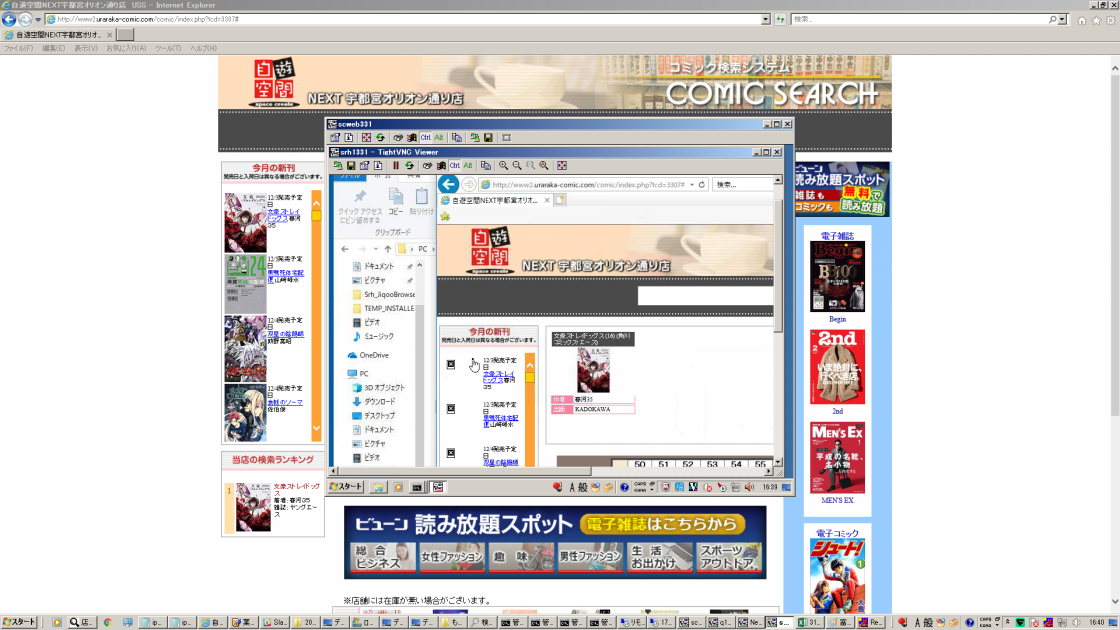Open the recent pages dropdown beside forward button
Image resolution: width=1120 pixels, height=630 pixels.
point(38,20)
